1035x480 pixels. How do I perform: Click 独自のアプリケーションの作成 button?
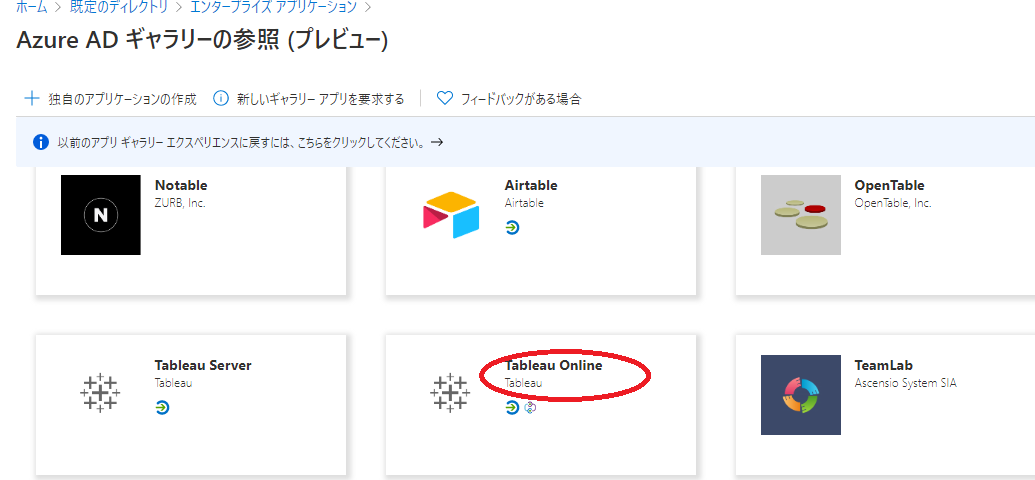click(122, 99)
